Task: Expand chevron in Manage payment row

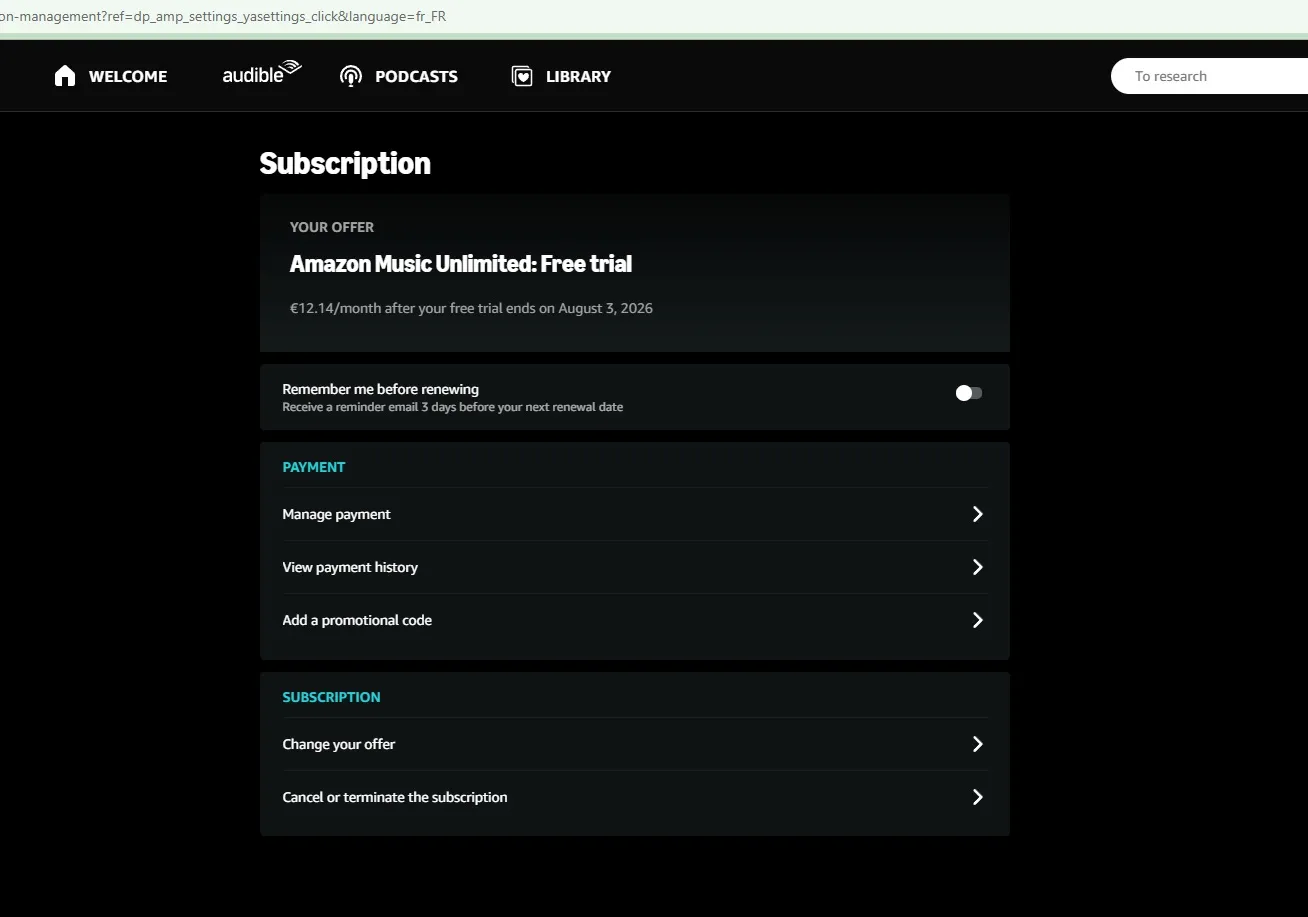Action: tap(978, 514)
